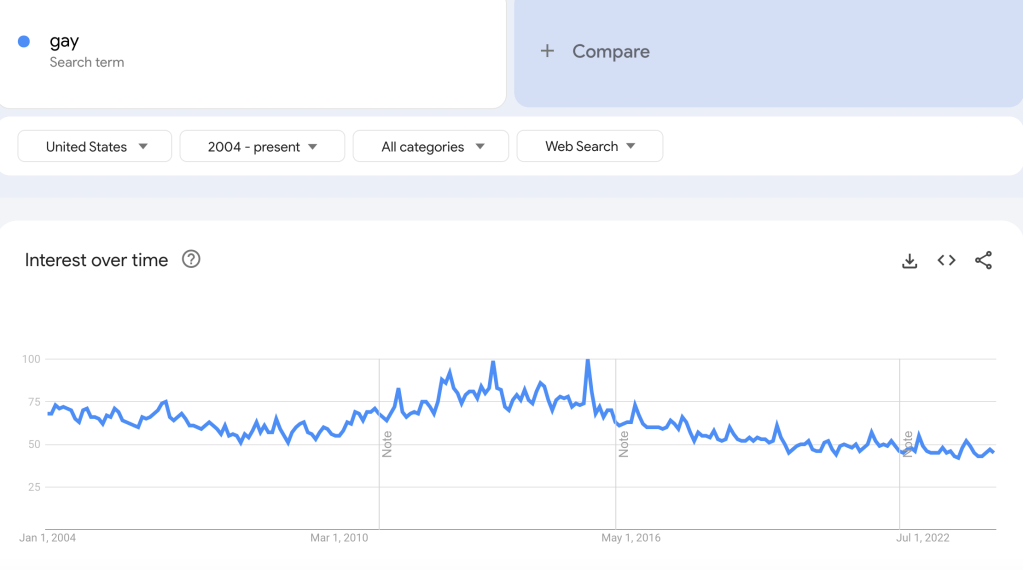Download the Interest over time data
1023x570 pixels.
[909, 261]
